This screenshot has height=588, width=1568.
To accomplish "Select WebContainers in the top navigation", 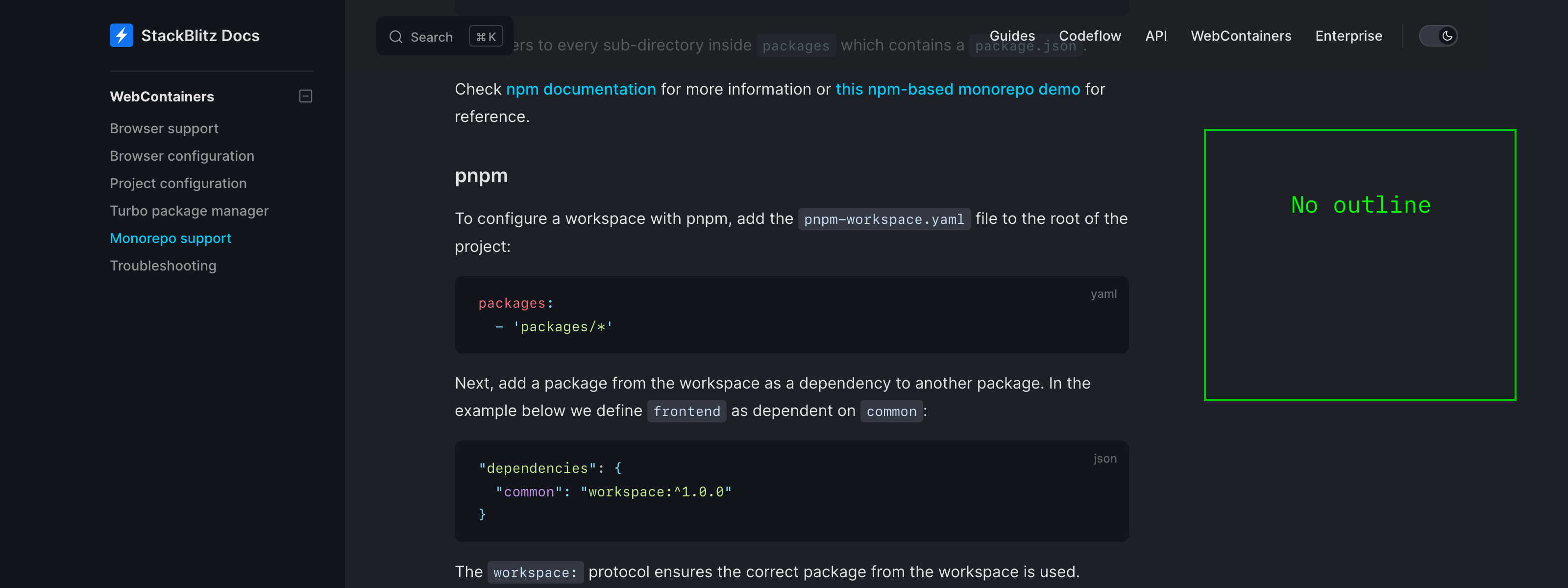I will (x=1241, y=36).
